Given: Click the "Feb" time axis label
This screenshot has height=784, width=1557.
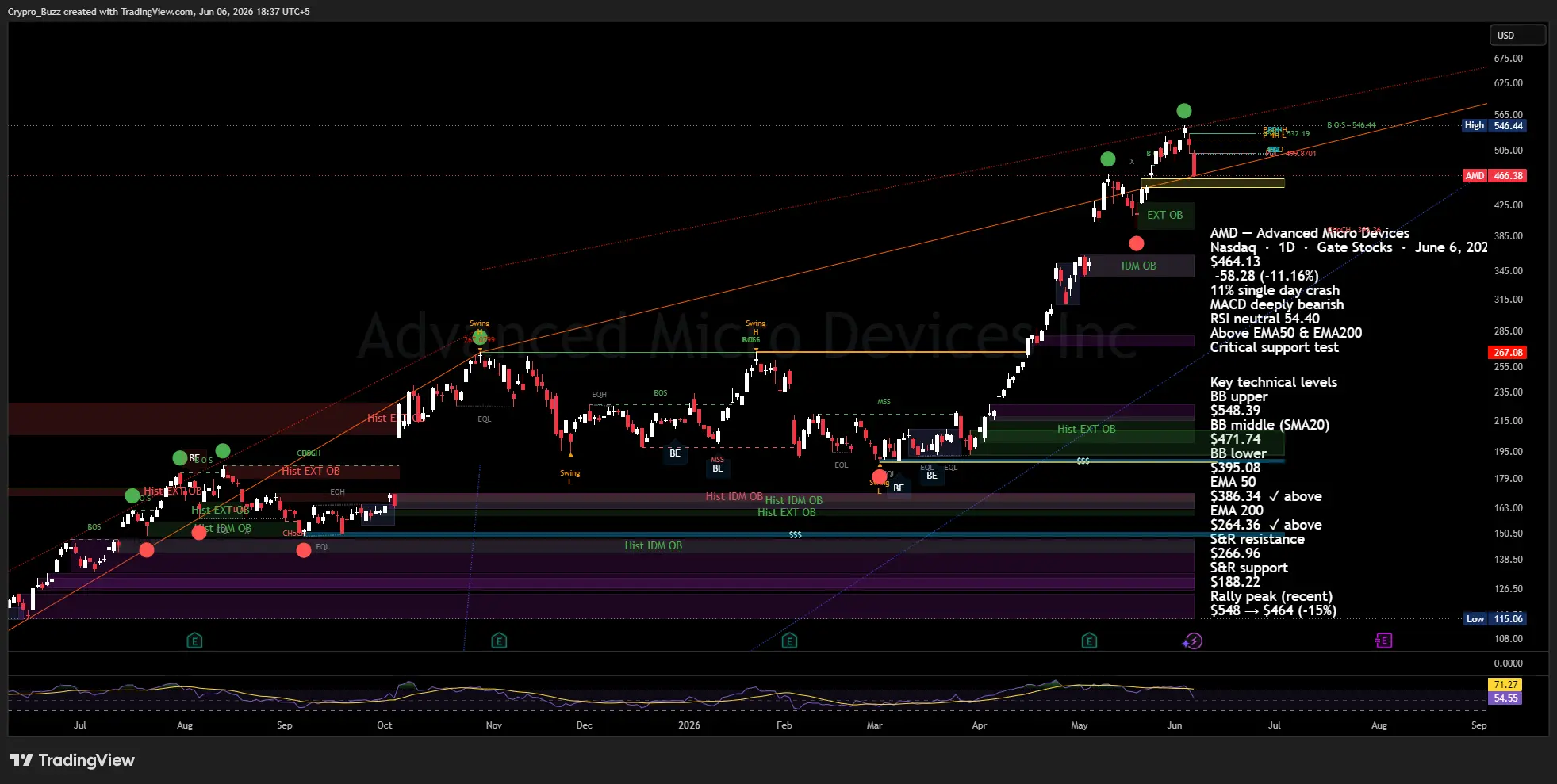Looking at the screenshot, I should [x=784, y=725].
